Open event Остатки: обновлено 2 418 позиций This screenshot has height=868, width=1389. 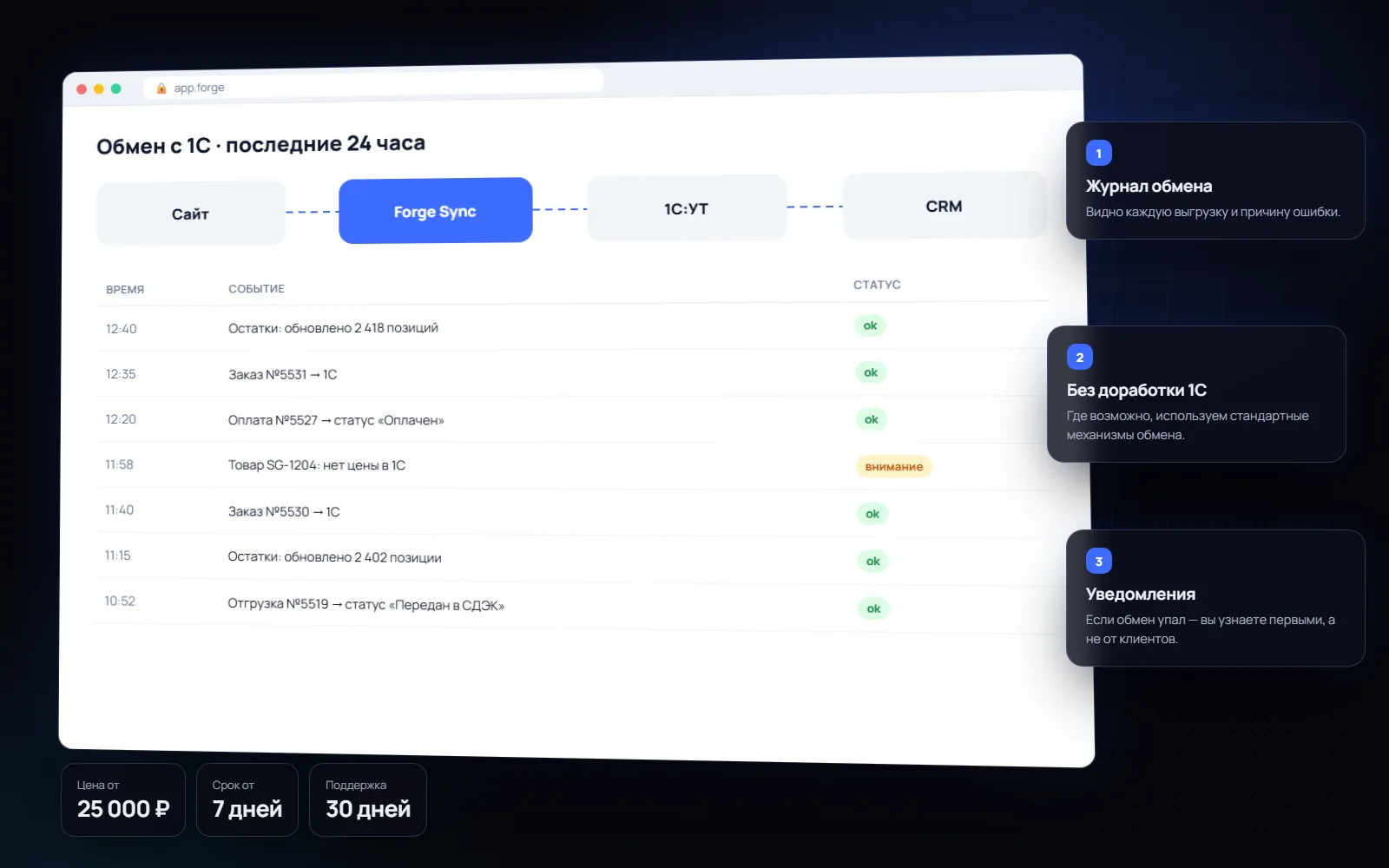(x=333, y=328)
